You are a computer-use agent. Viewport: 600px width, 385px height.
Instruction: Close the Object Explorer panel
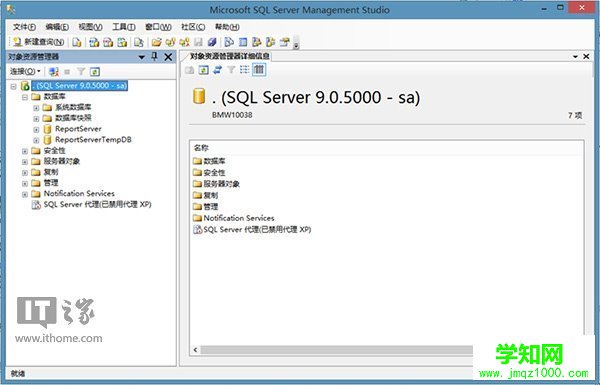(168, 57)
